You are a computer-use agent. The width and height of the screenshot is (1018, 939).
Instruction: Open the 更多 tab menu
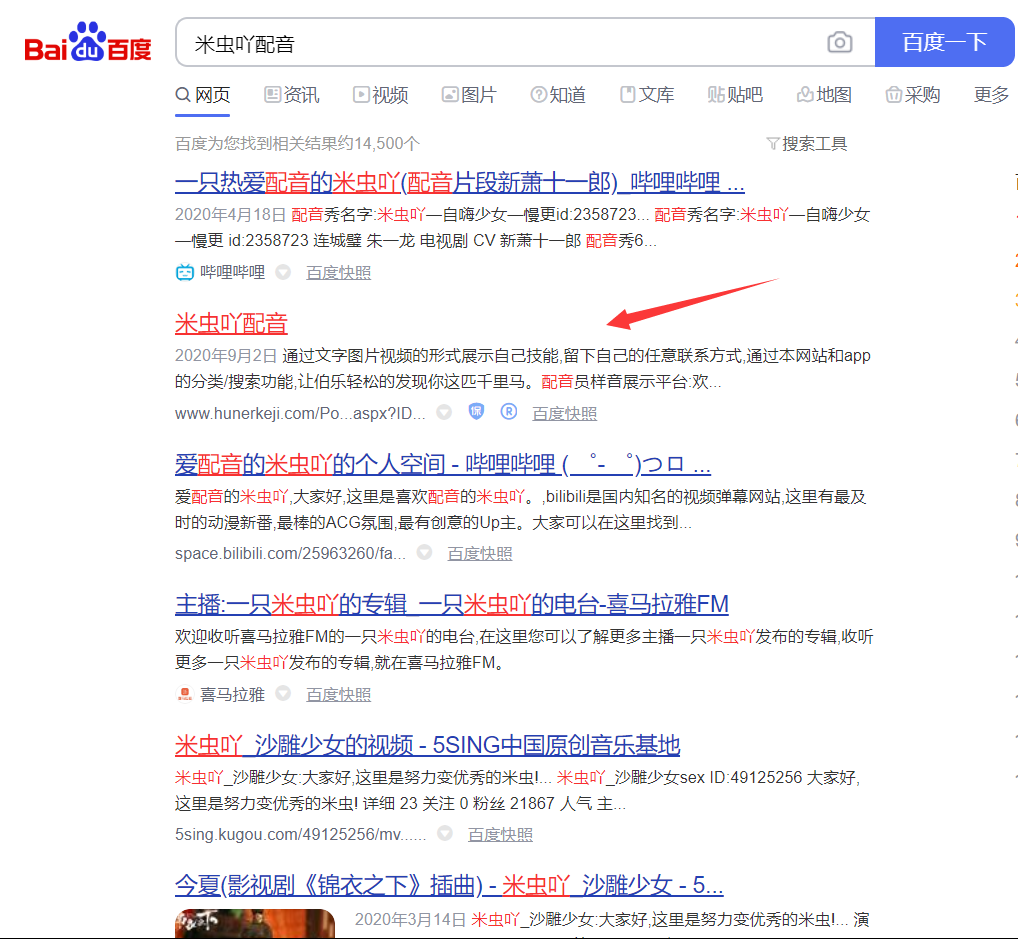(x=991, y=95)
